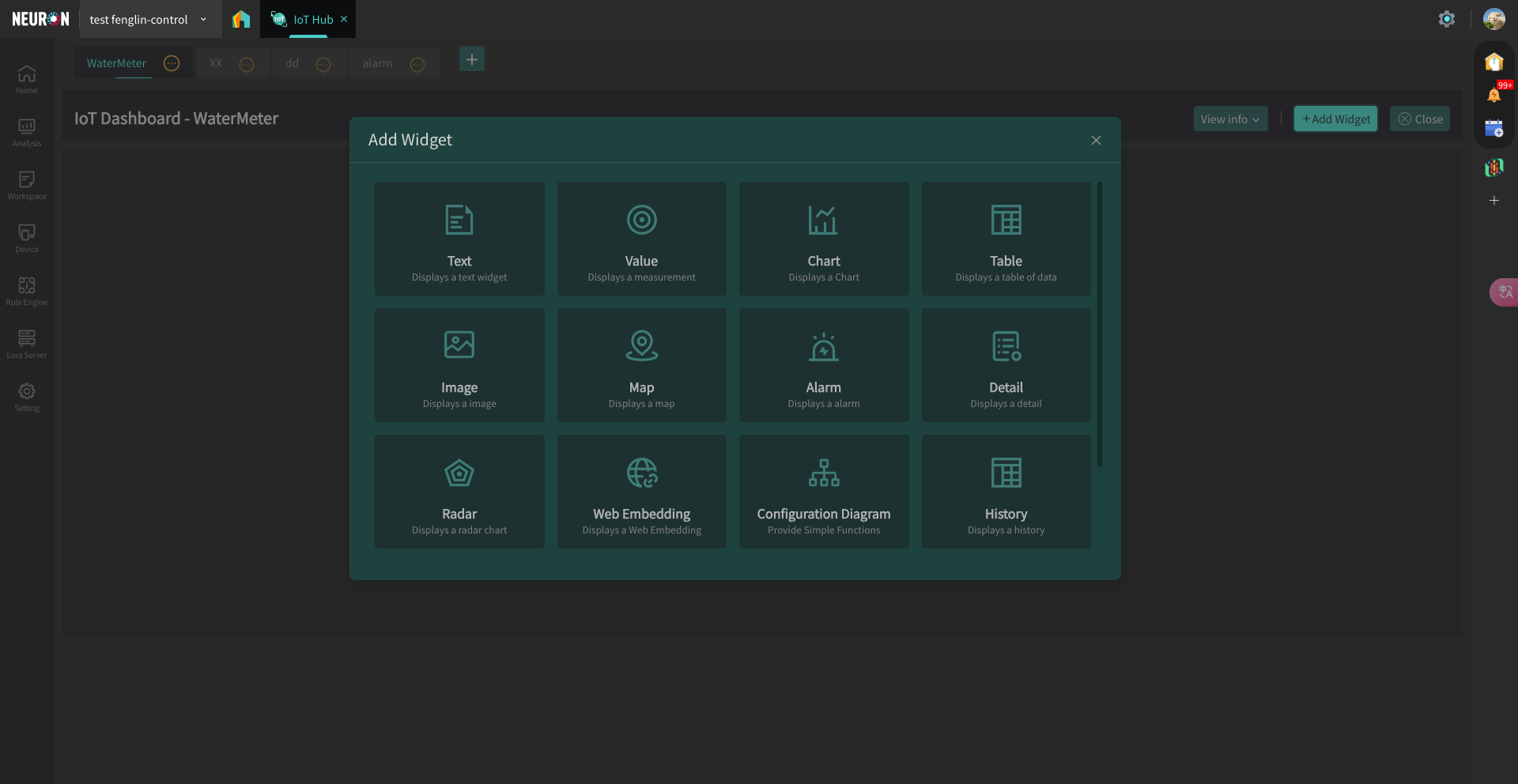Viewport: 1518px width, 784px height.
Task: Click the Add Widget button
Action: click(x=1336, y=119)
